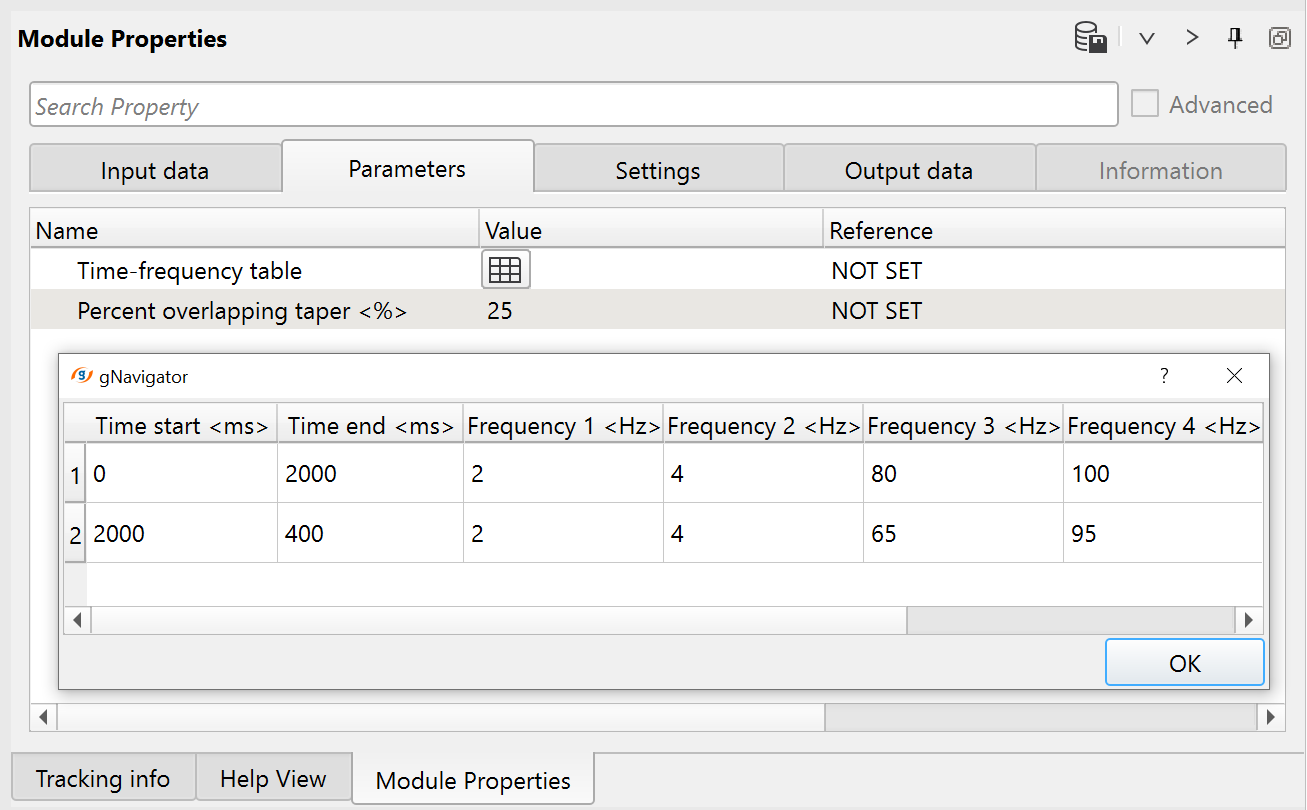The height and width of the screenshot is (810, 1307).
Task: Pin the Module Properties panel
Action: [x=1235, y=38]
